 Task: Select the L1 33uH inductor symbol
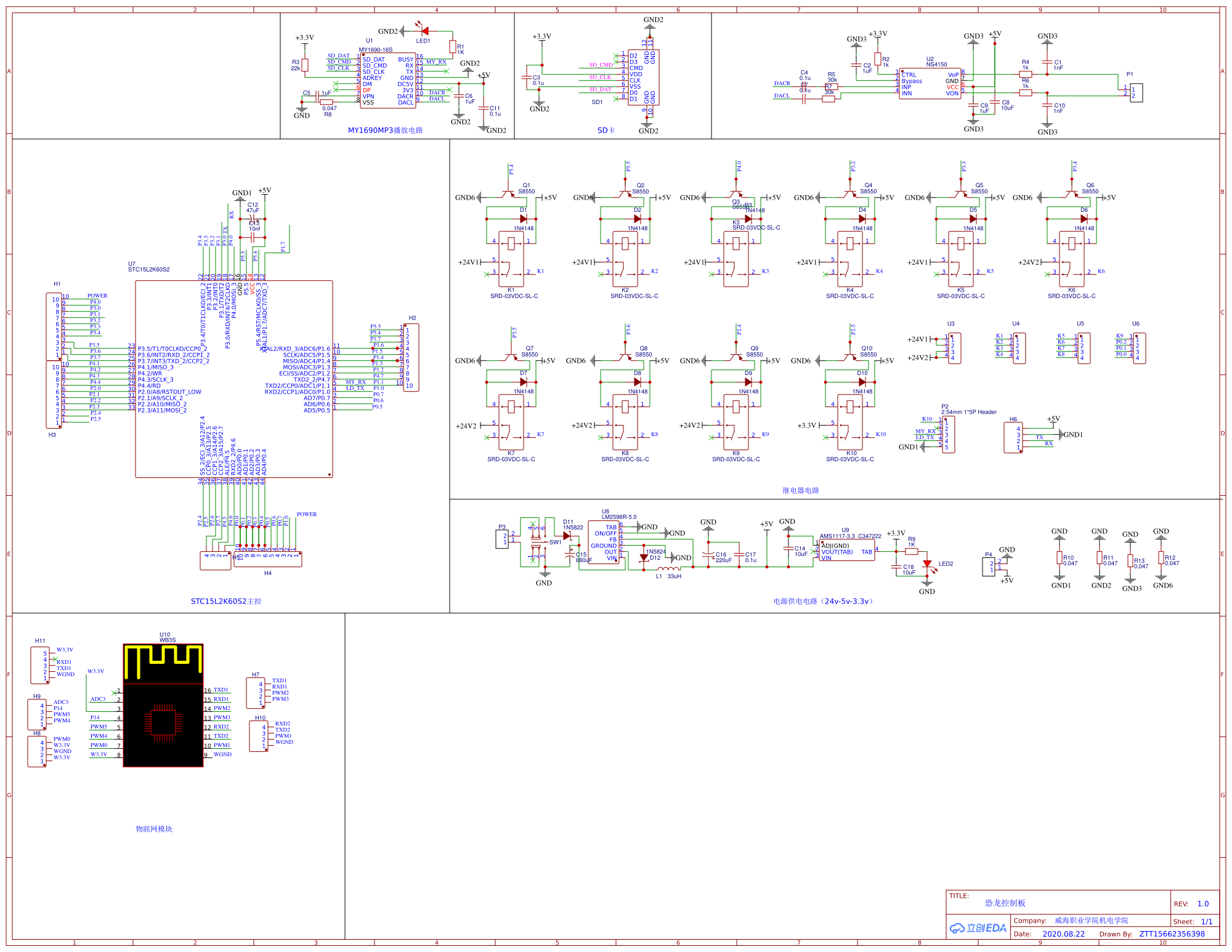click(x=669, y=569)
